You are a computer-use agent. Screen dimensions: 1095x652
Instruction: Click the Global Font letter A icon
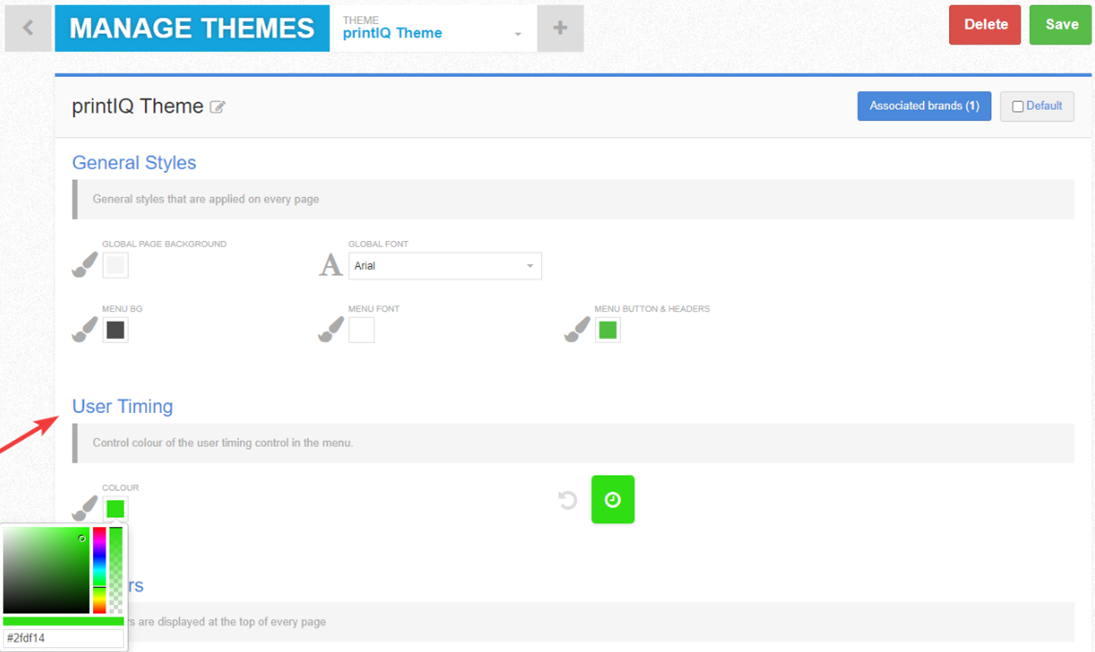330,265
